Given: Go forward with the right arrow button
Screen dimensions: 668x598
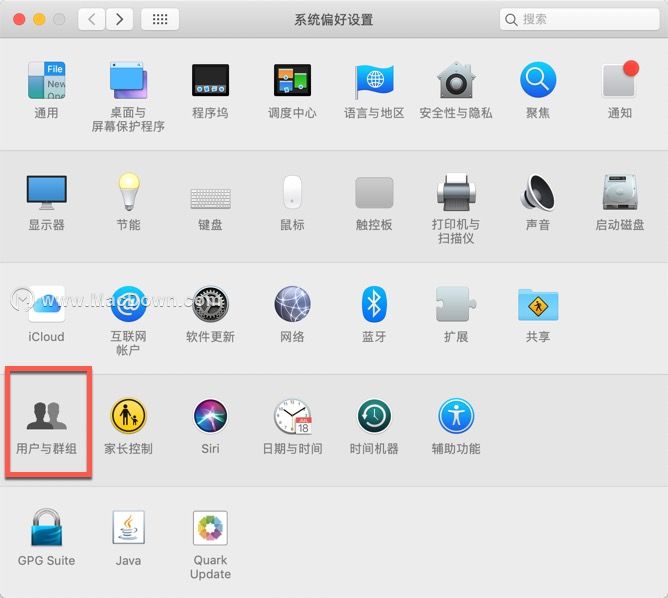Looking at the screenshot, I should [119, 19].
